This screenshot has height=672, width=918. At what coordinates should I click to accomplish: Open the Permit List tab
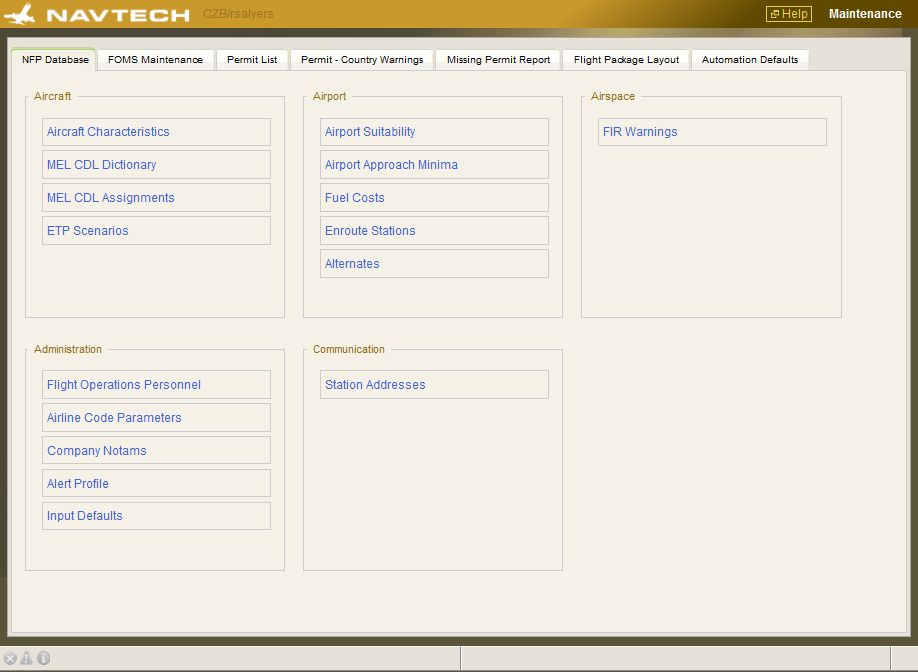point(252,60)
